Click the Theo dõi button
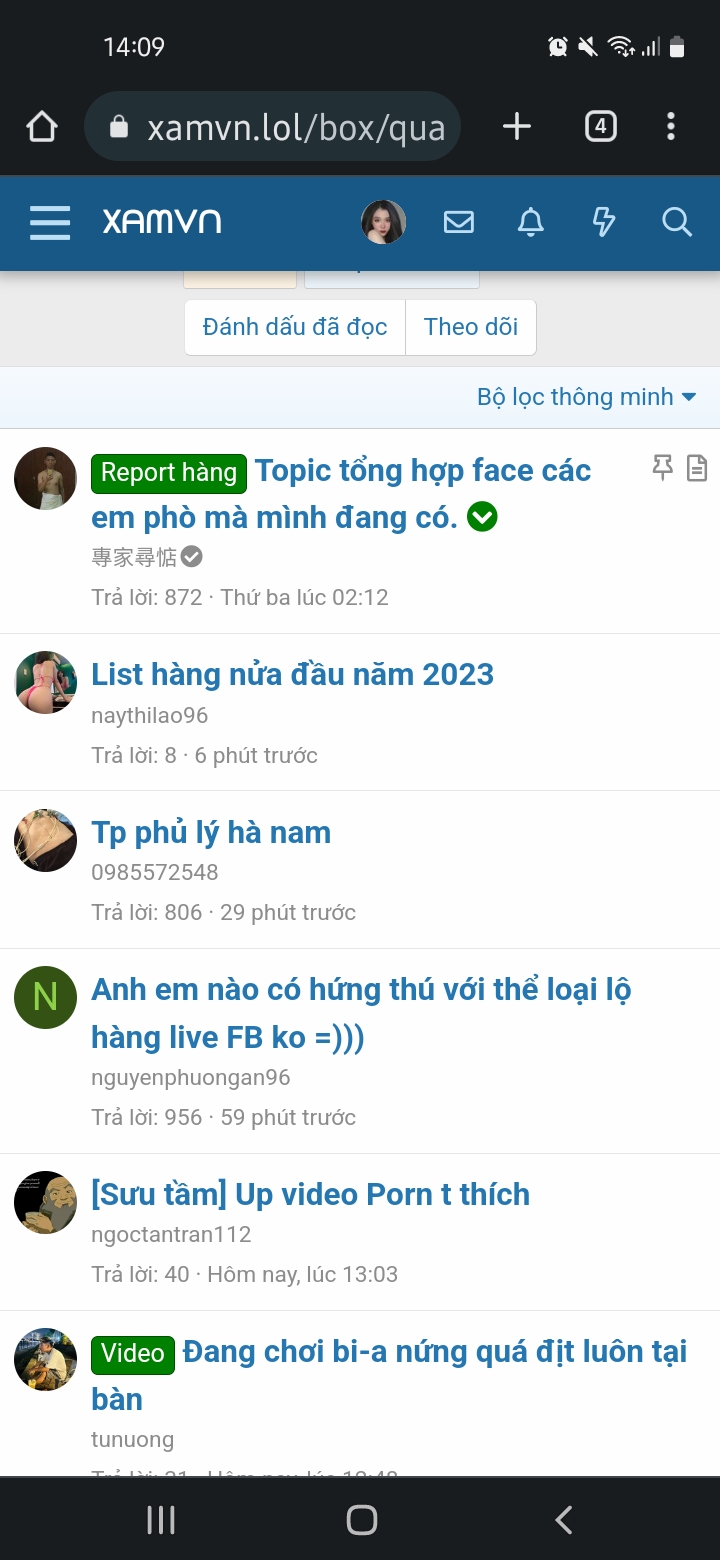Screen dimensions: 720x1560 click(x=471, y=327)
